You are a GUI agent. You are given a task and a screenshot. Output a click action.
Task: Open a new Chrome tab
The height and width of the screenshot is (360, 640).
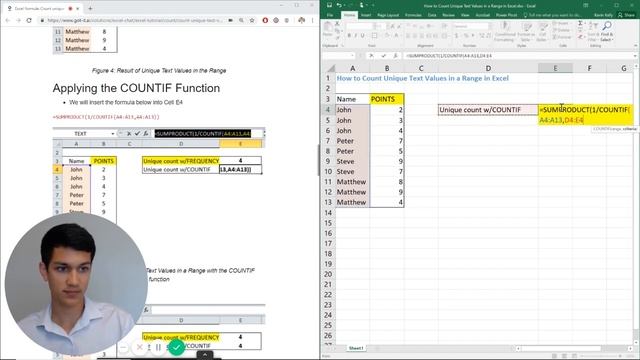pos(90,8)
